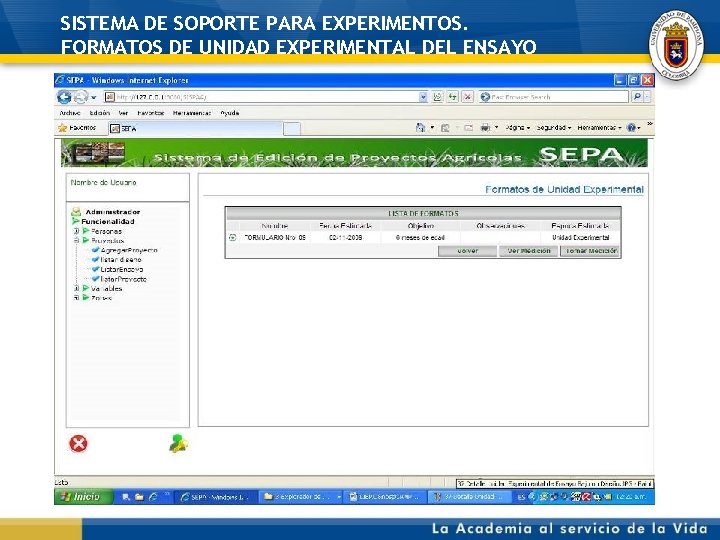
Task: Click the Home page icon in the command bar
Action: click(x=420, y=128)
